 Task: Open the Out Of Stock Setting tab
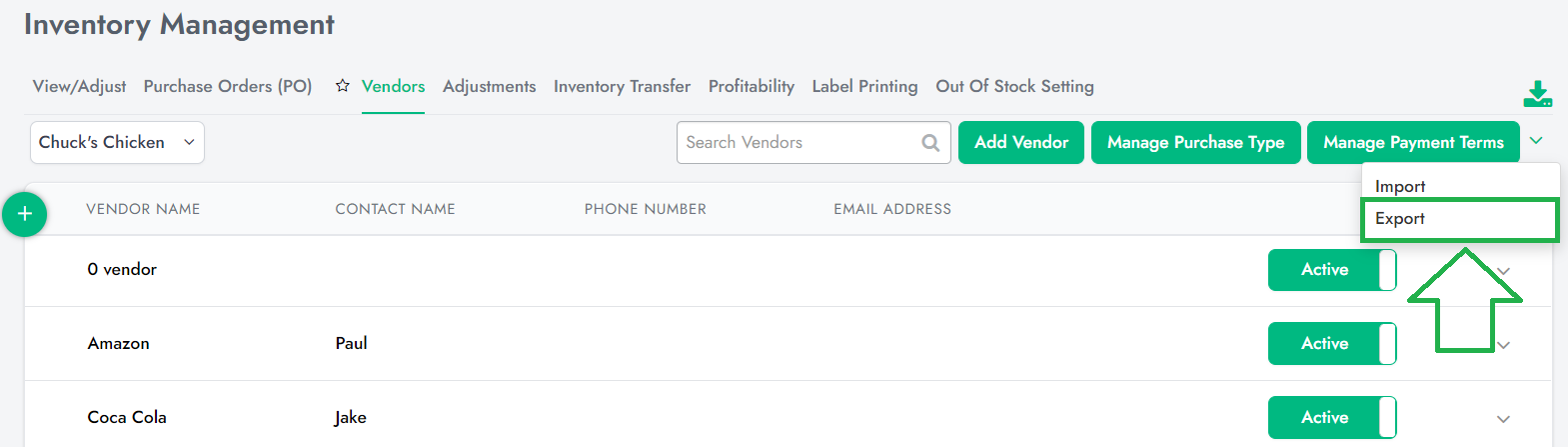pos(1014,86)
